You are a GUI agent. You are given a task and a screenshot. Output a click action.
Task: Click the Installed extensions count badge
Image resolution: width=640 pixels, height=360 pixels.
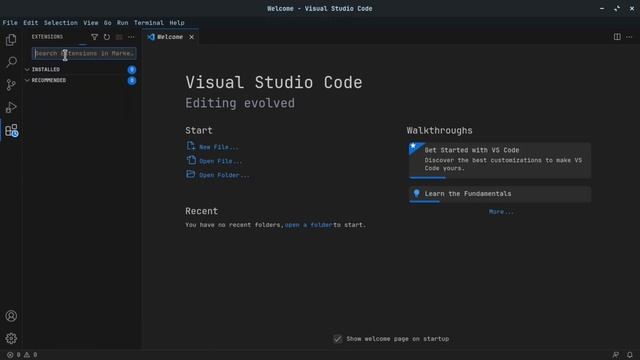pos(132,70)
